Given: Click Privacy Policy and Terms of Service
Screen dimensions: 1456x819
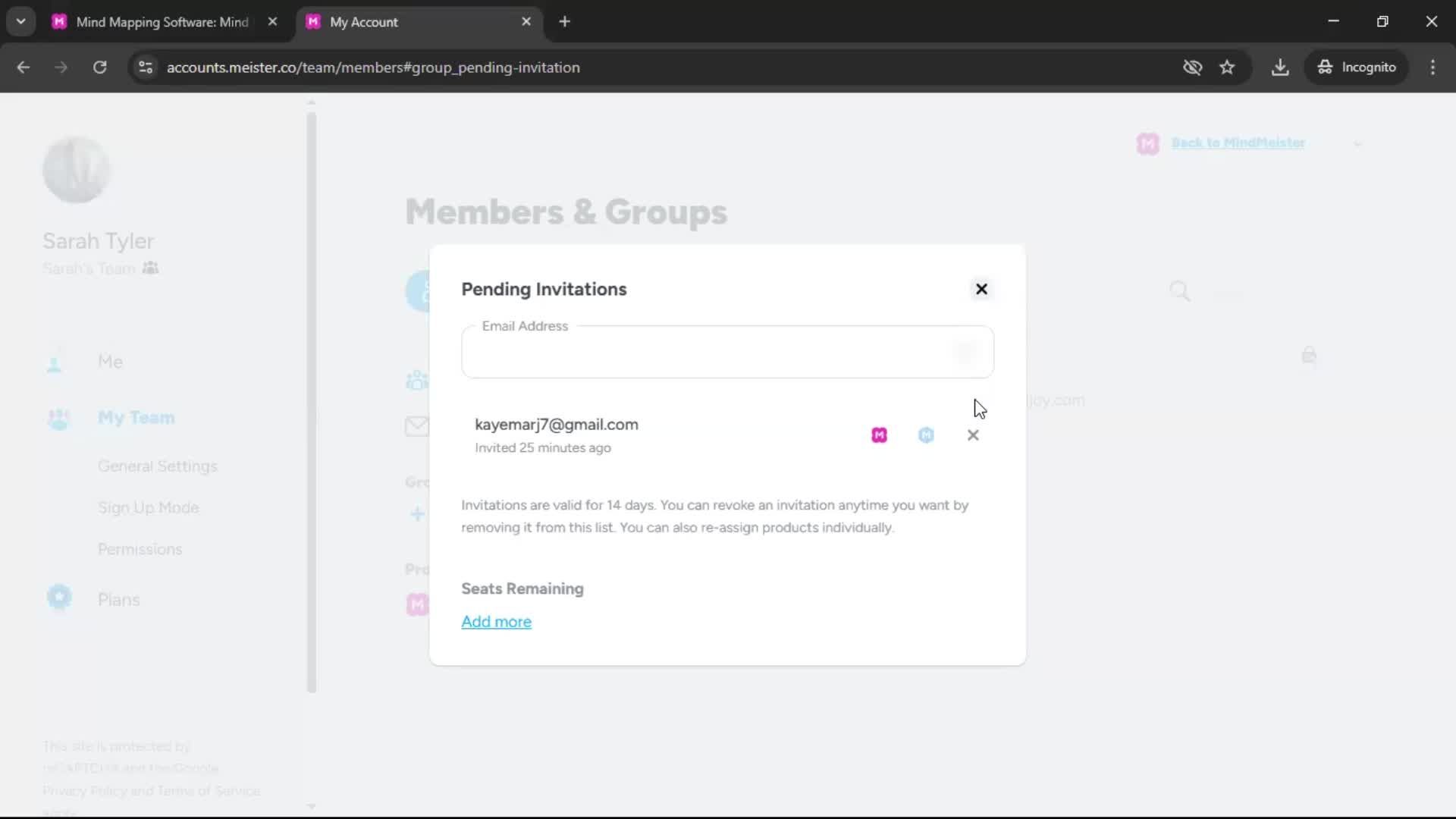Looking at the screenshot, I should click(x=152, y=791).
